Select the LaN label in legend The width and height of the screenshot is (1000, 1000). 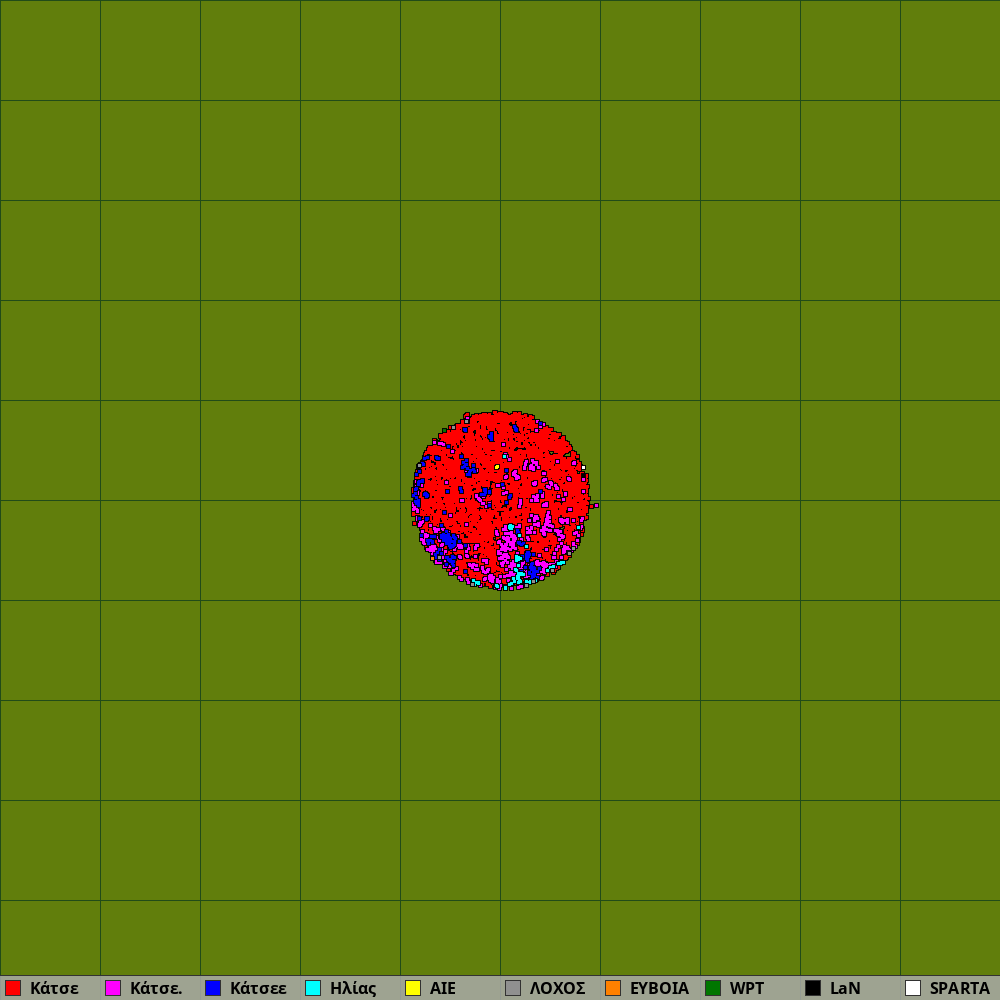[x=845, y=989]
